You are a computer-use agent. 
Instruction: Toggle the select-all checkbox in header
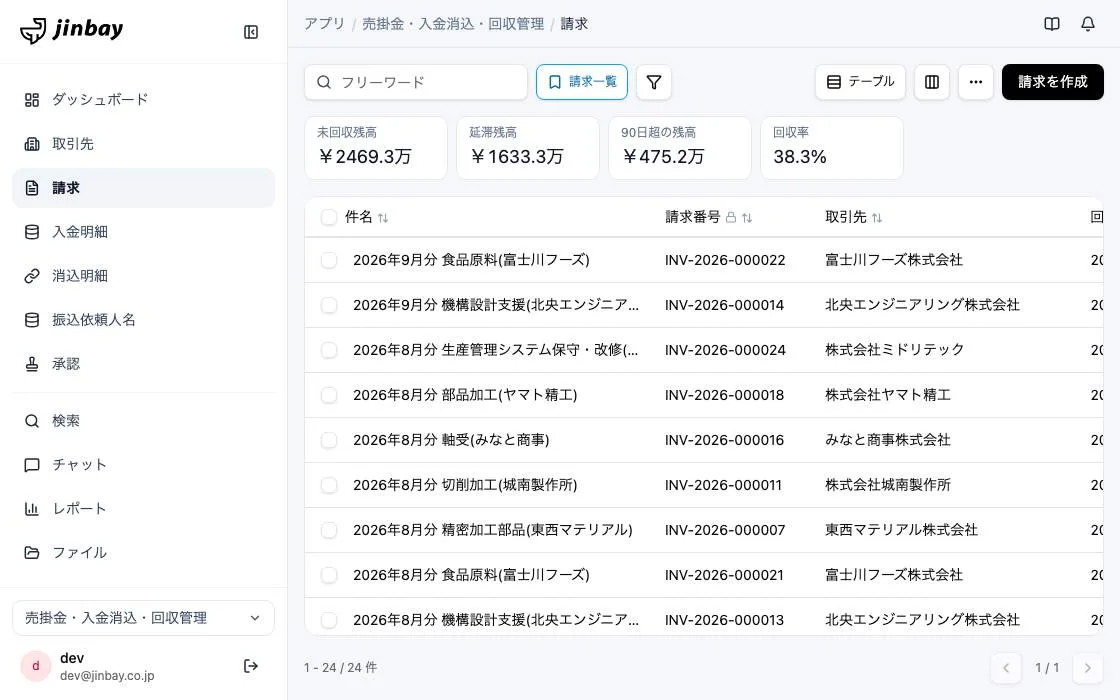pos(329,217)
